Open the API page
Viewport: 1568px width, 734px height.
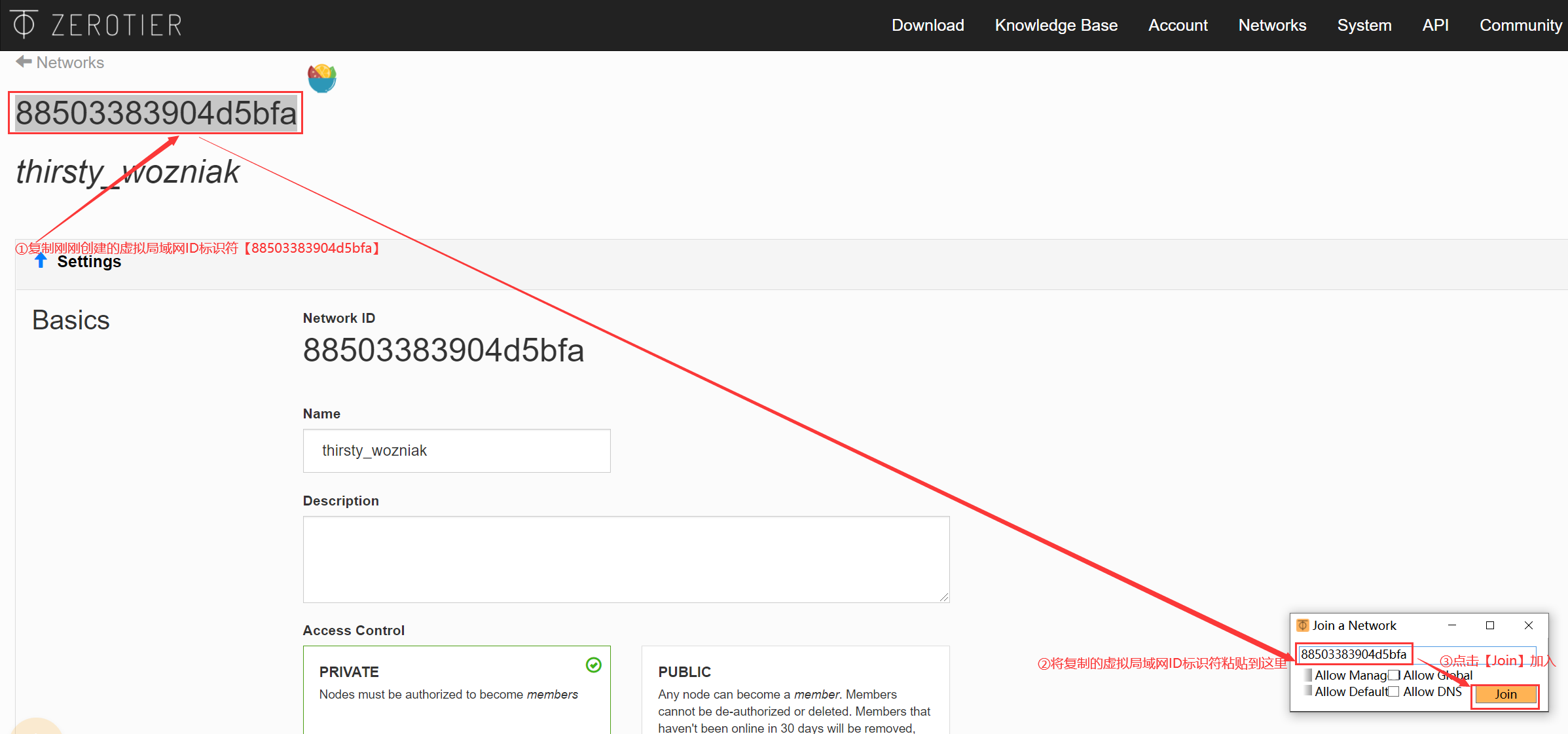click(1435, 25)
